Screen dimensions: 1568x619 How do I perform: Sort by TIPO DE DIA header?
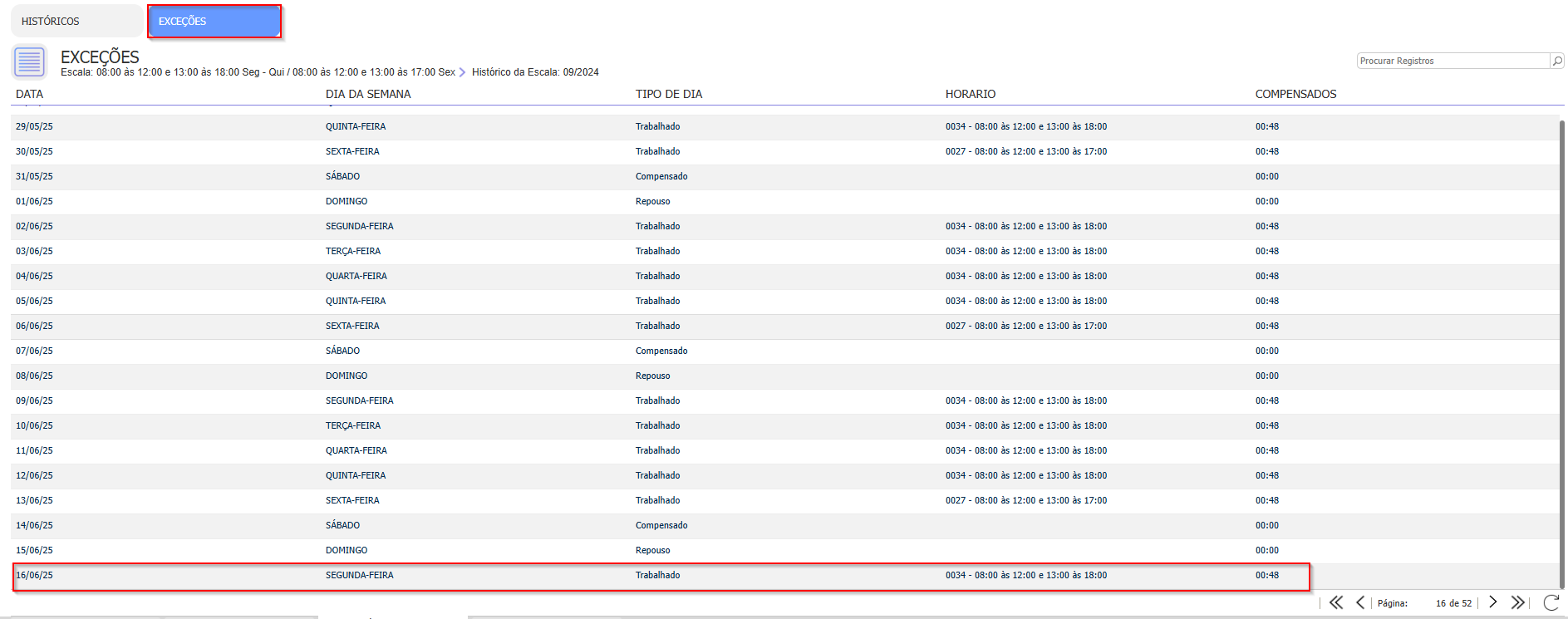tap(669, 94)
